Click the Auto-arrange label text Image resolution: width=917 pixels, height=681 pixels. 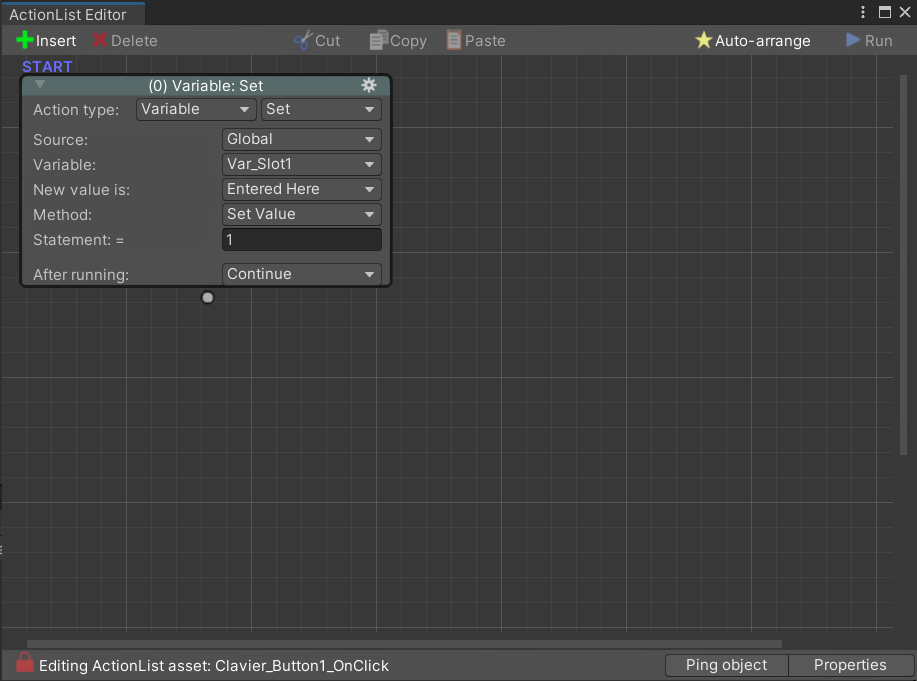point(763,41)
